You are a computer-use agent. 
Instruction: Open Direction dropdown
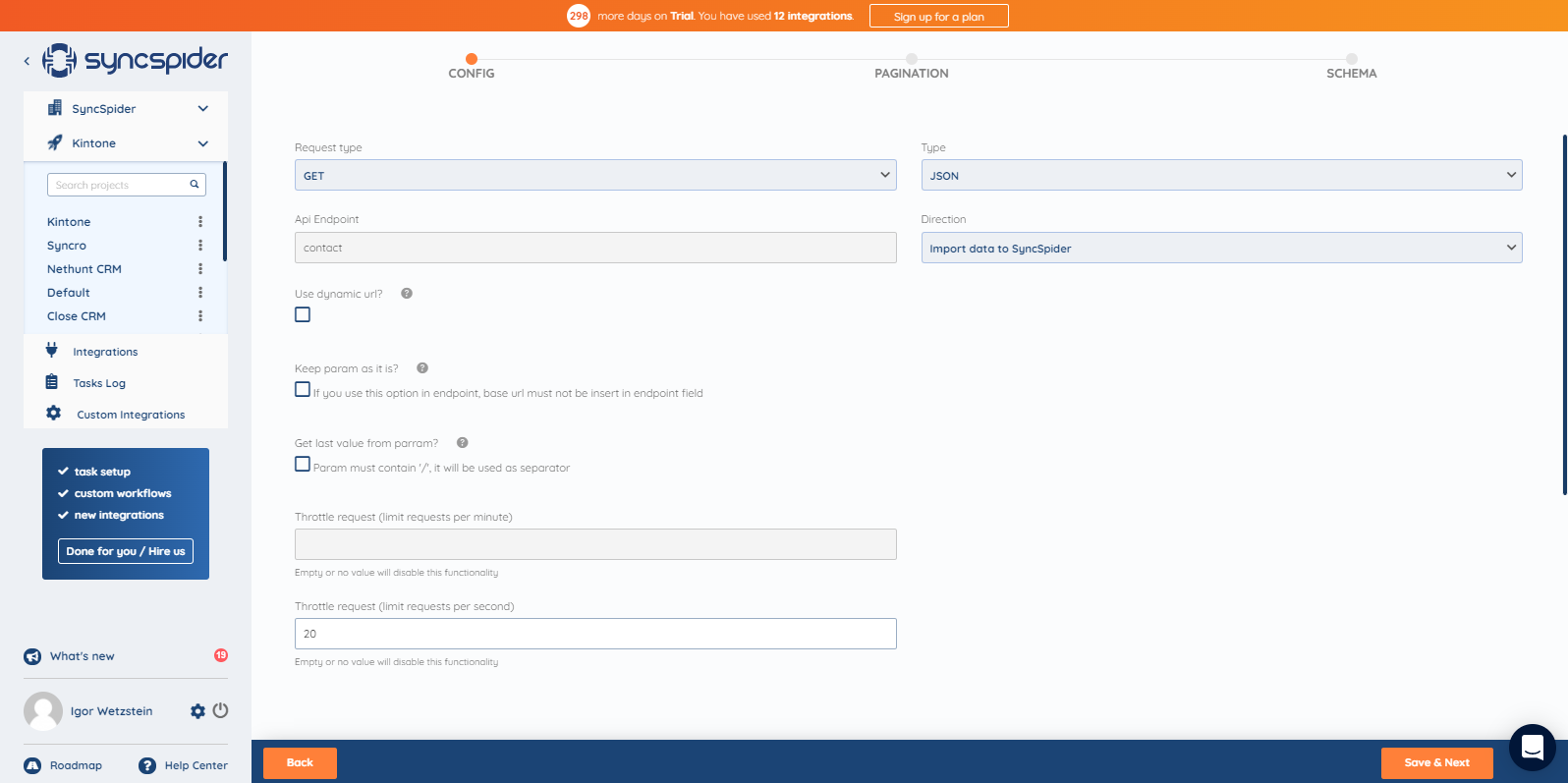pos(1221,248)
